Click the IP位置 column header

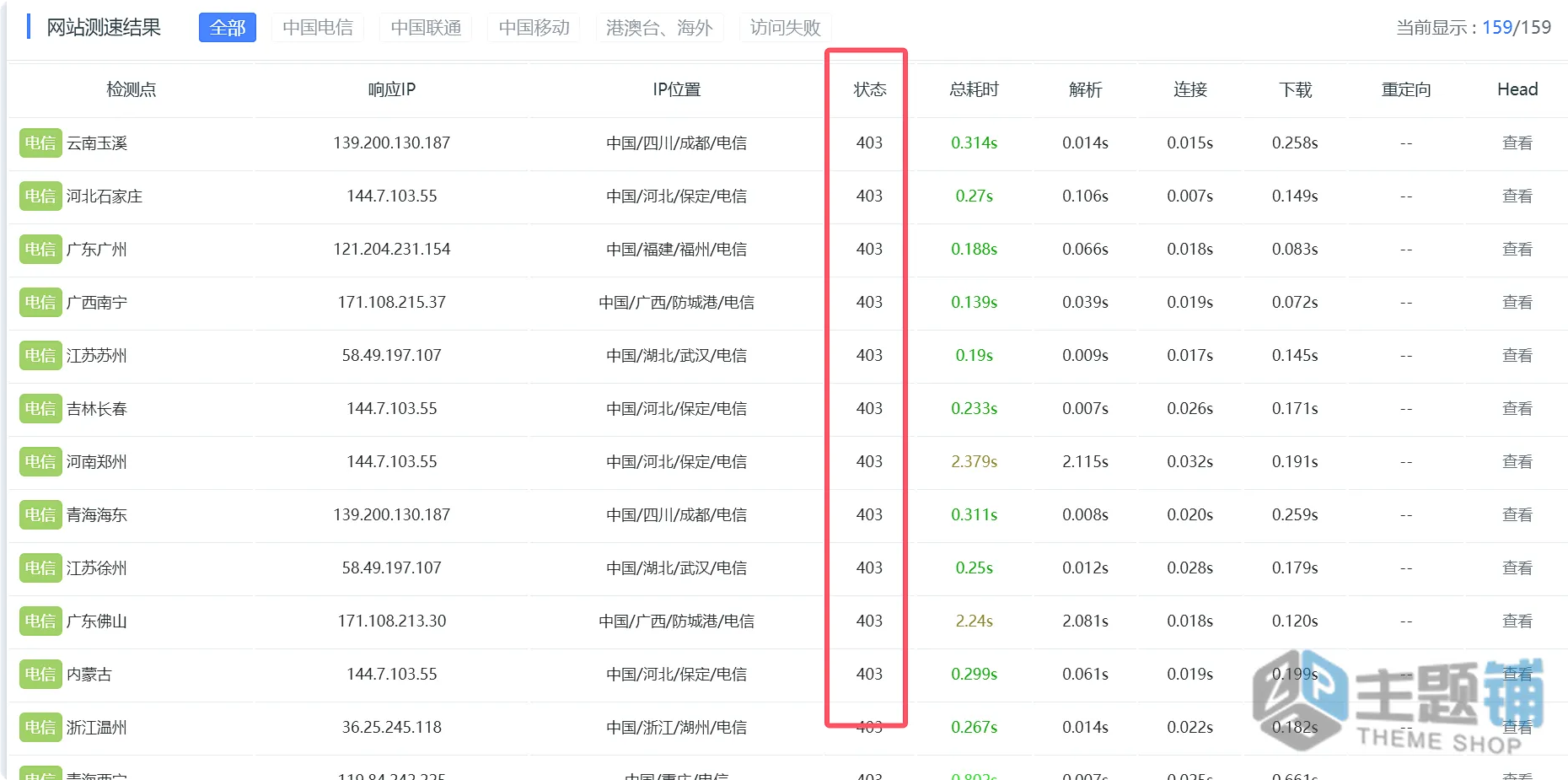(677, 89)
